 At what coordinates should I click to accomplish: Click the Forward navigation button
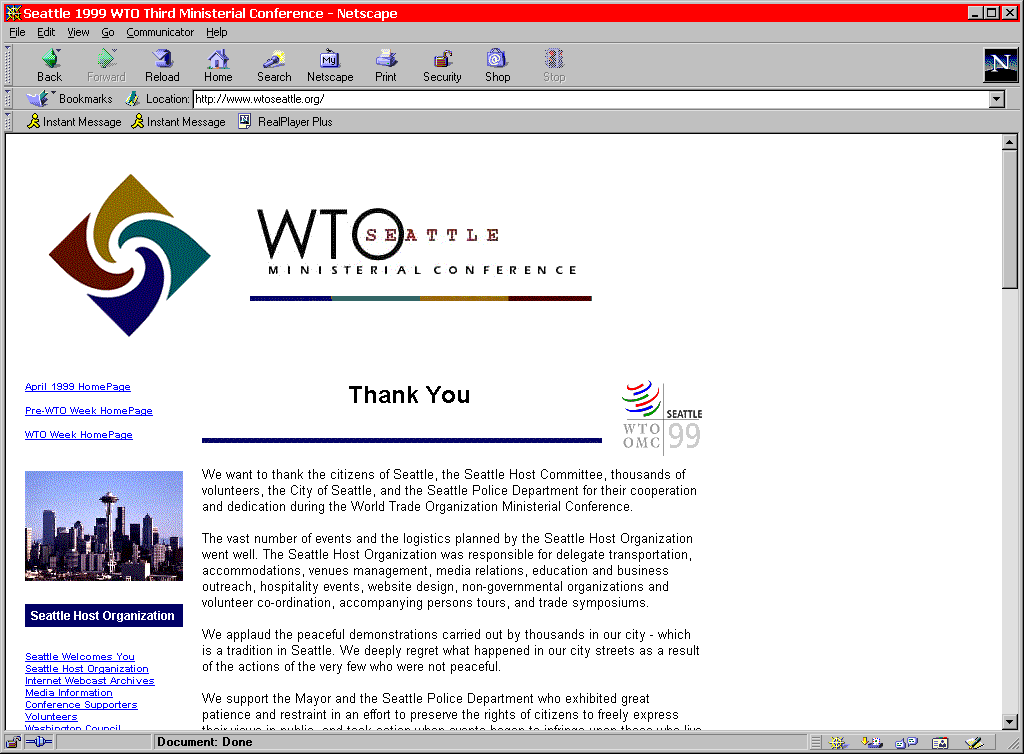point(106,66)
